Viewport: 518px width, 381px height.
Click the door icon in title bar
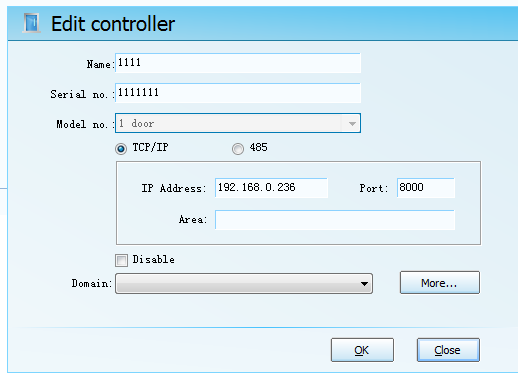[x=32, y=23]
